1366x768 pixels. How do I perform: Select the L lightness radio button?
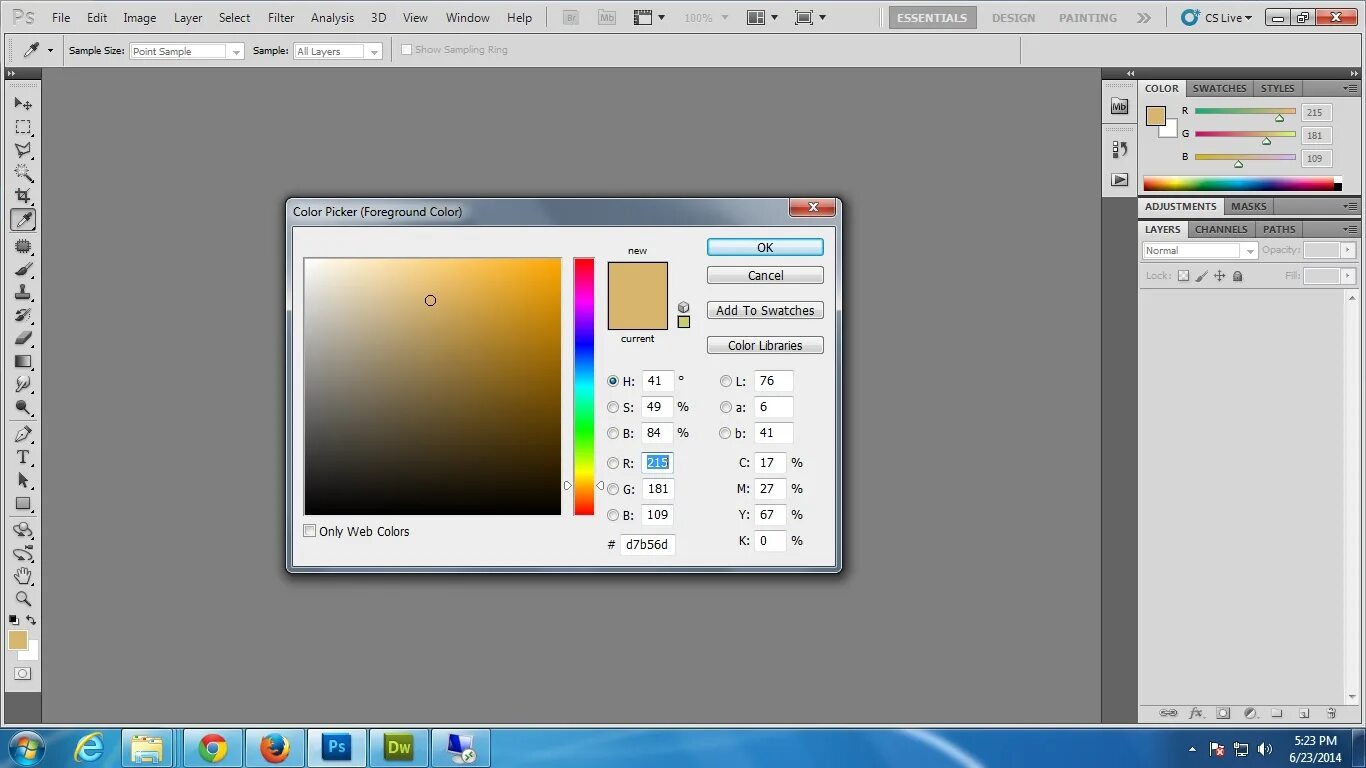(725, 381)
